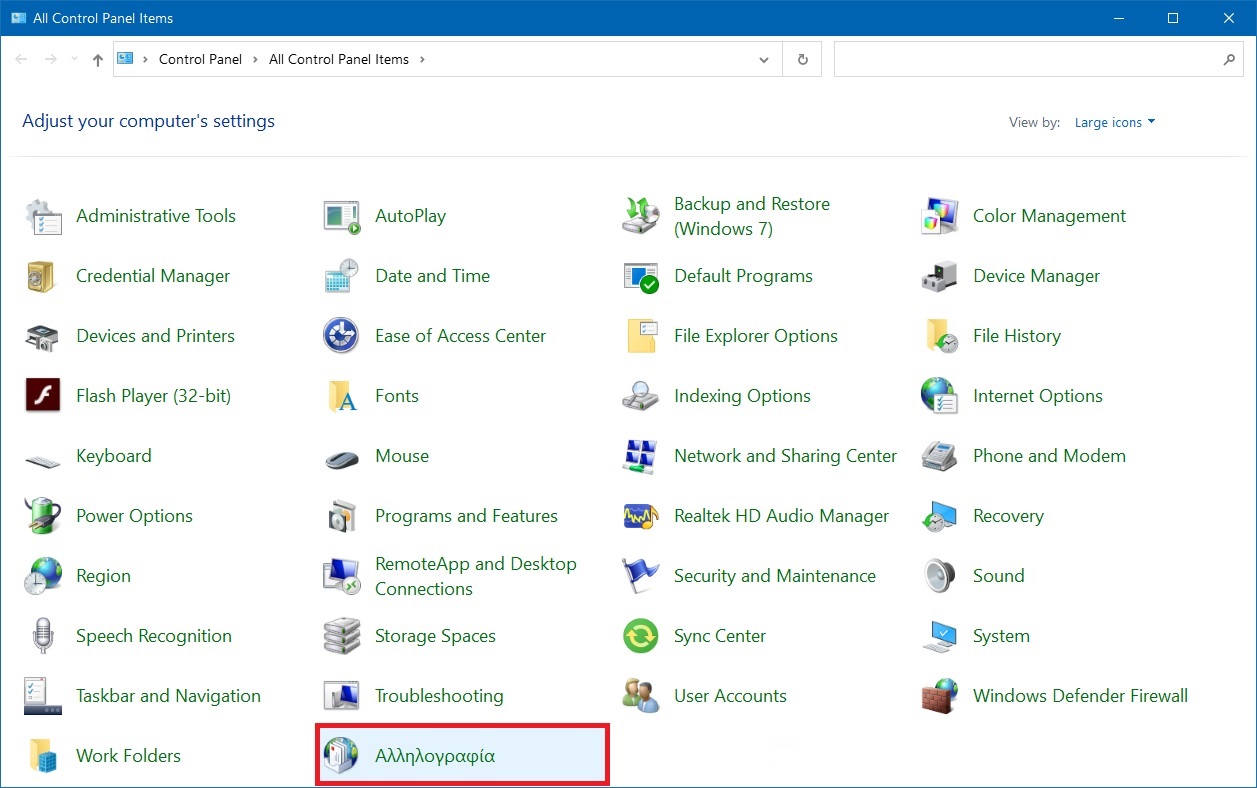Open the Security and Maintenance link
The image size is (1257, 788).
(x=775, y=576)
